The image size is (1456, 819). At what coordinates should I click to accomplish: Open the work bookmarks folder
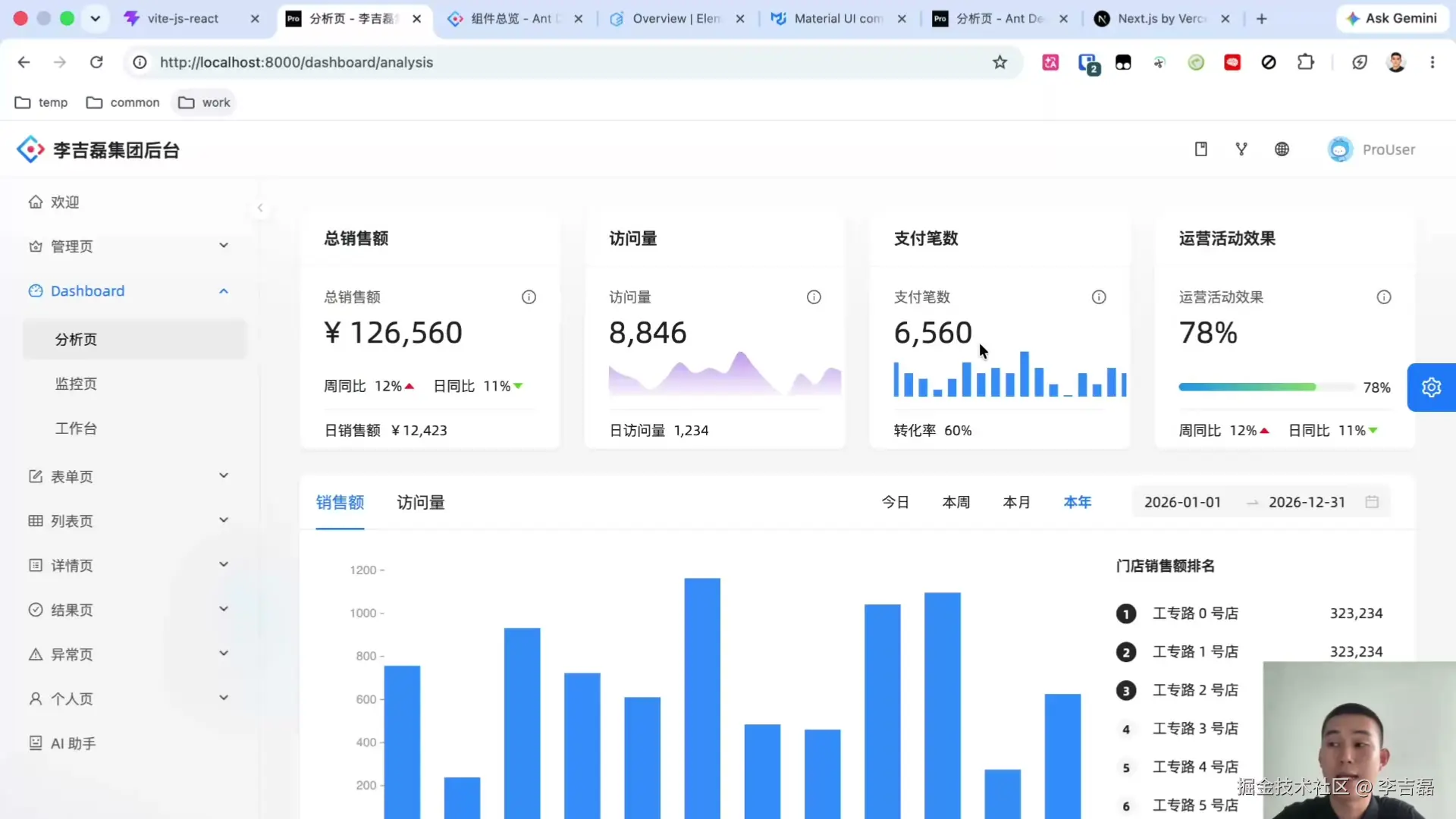pyautogui.click(x=204, y=102)
